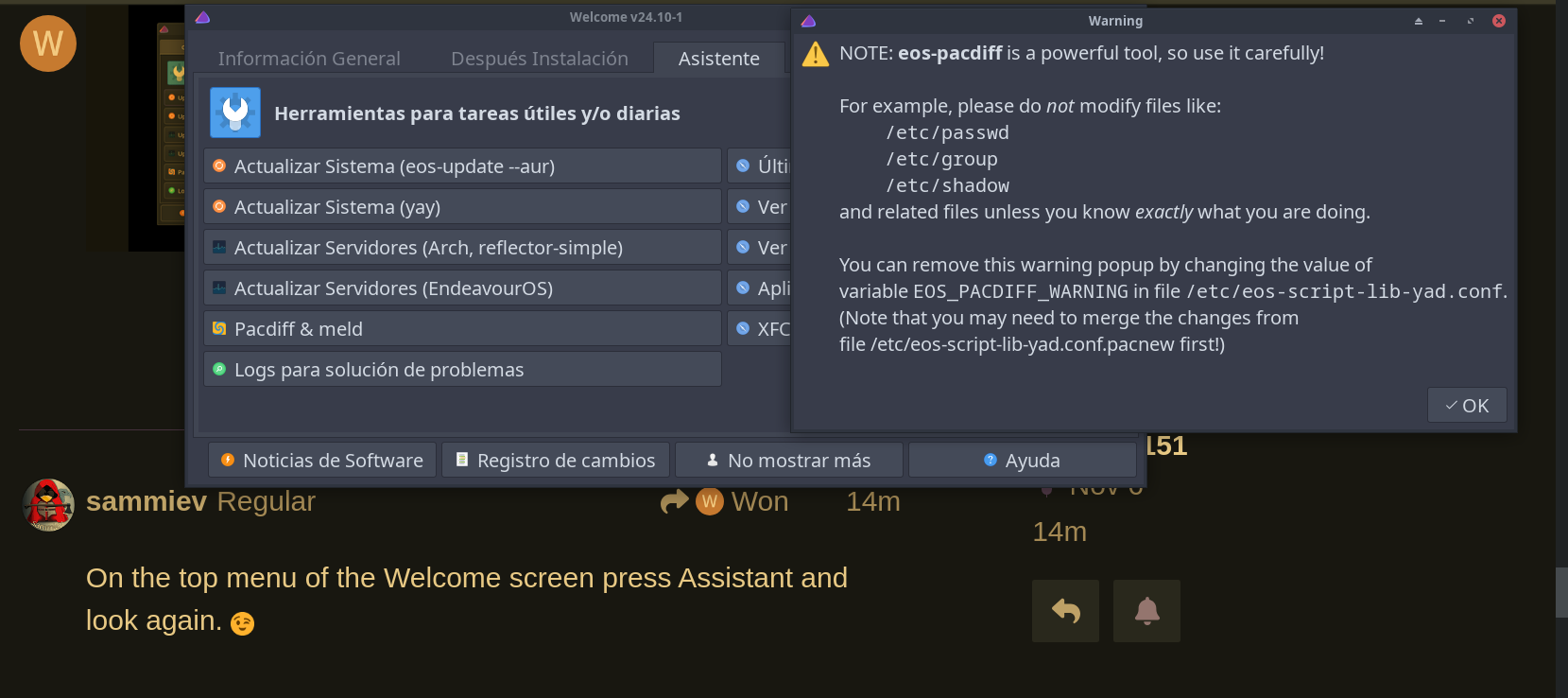Open Noticias de Software
This screenshot has height=698, width=1568.
coord(322,461)
